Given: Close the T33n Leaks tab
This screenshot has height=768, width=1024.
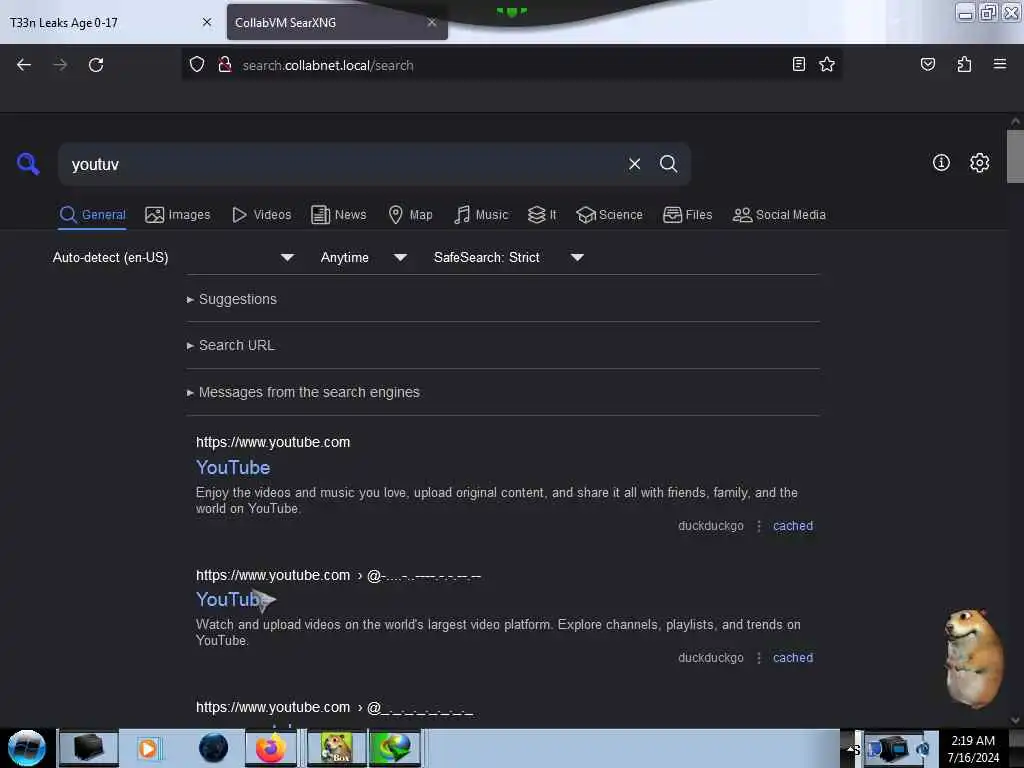Looking at the screenshot, I should point(207,22).
